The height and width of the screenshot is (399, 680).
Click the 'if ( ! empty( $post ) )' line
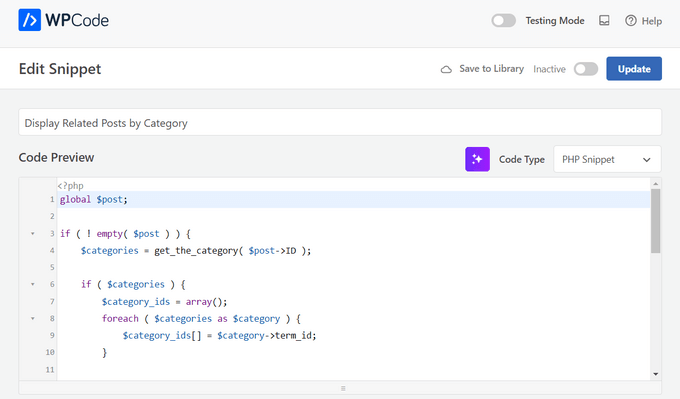tap(125, 234)
